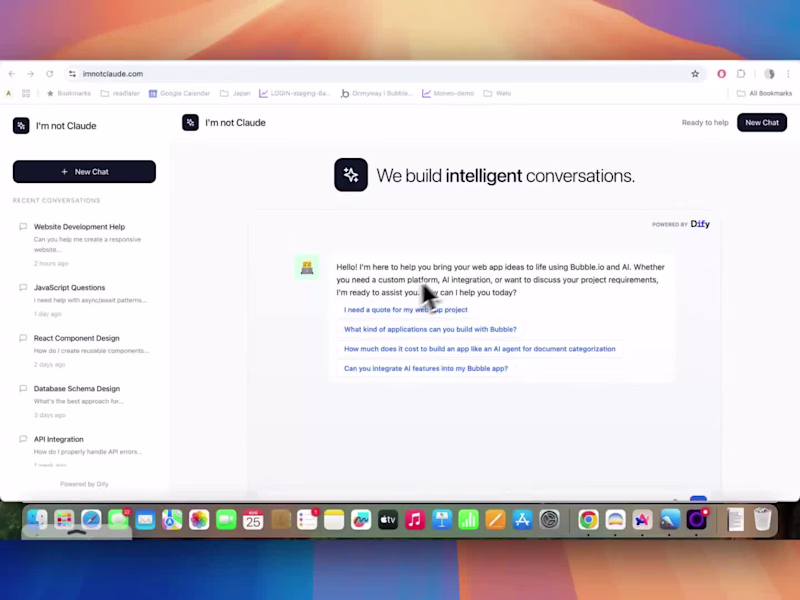This screenshot has height=600, width=800.
Task: Open the Welo bookmark folder
Action: 497,93
